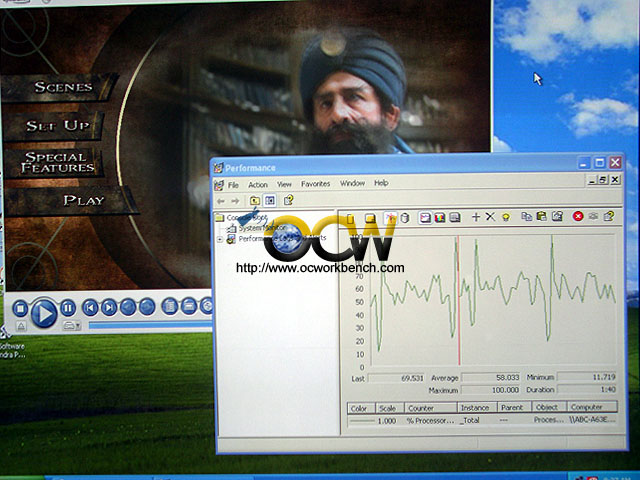Expand Performance Logs and Alerts node

(220, 239)
